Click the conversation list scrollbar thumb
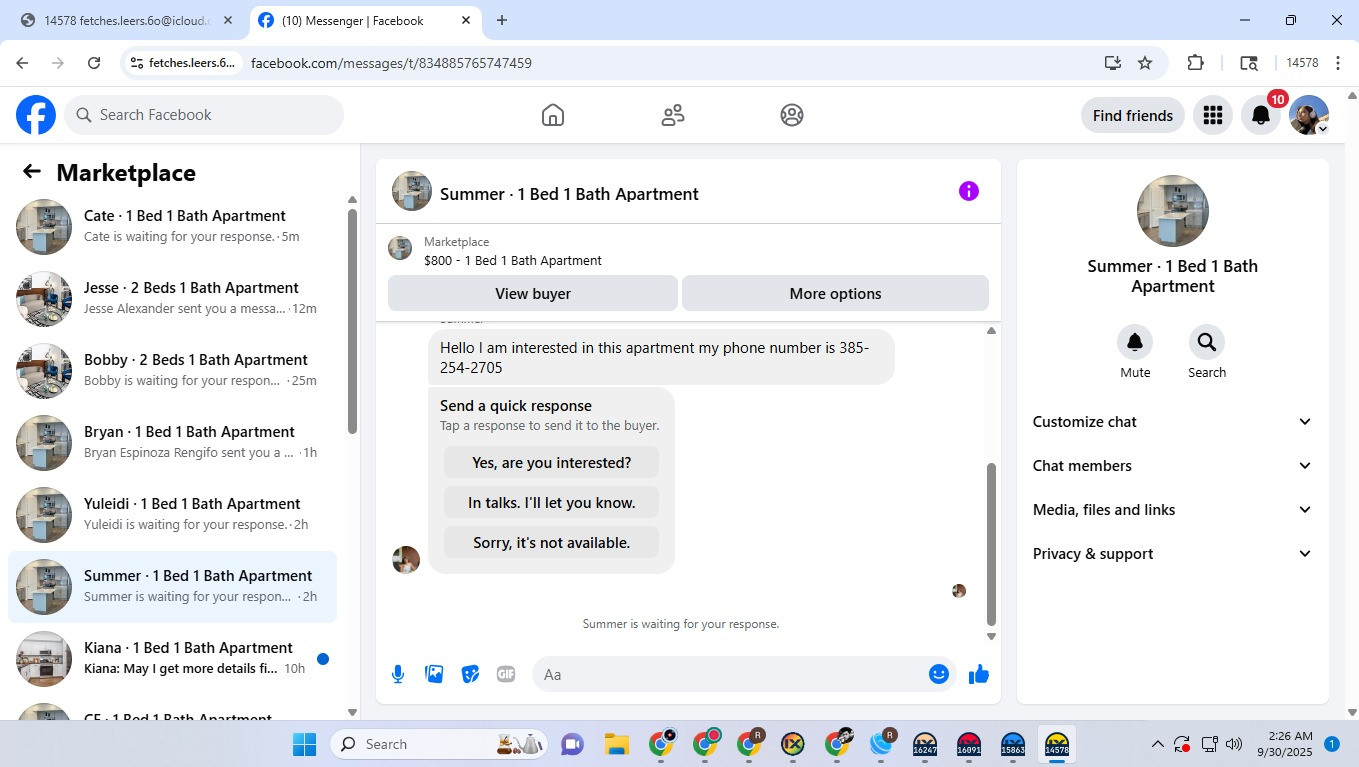The height and width of the screenshot is (767, 1359). coord(352,321)
